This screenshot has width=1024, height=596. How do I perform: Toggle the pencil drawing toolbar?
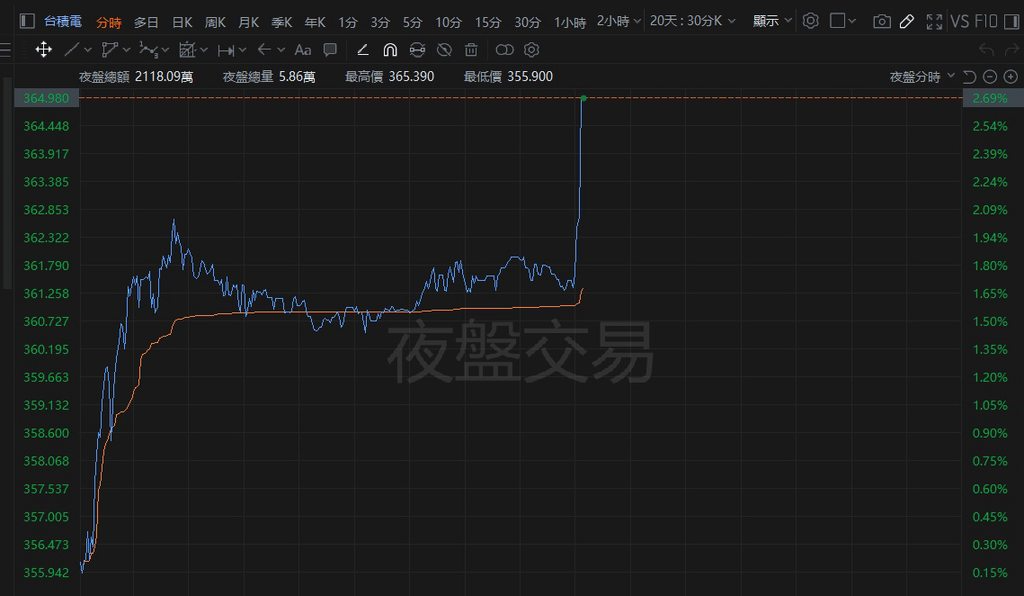click(907, 21)
